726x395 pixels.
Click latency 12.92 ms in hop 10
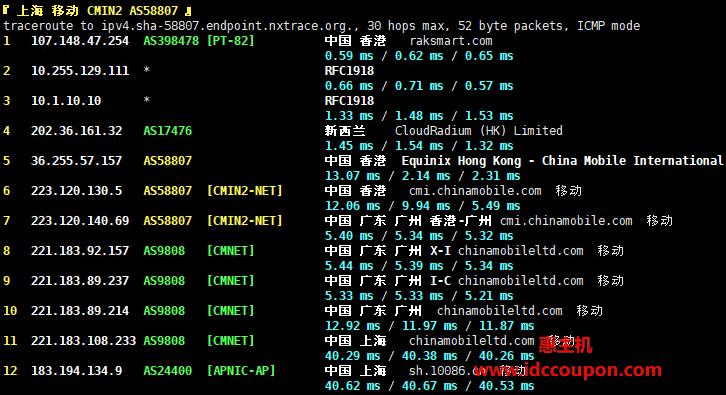point(352,326)
